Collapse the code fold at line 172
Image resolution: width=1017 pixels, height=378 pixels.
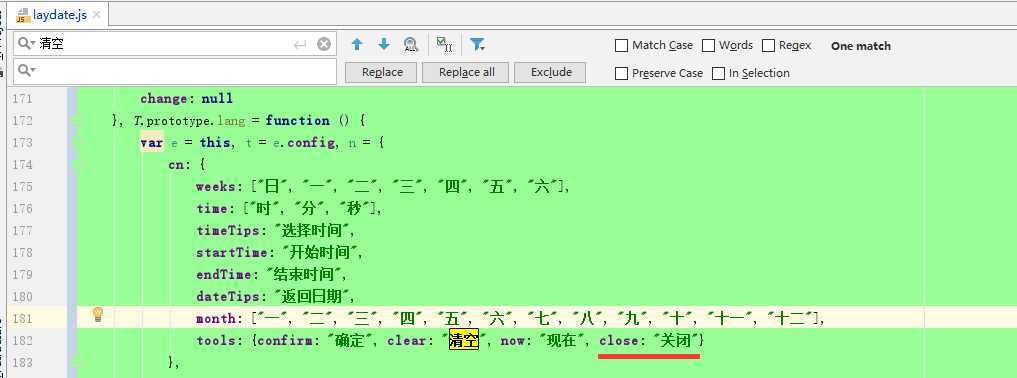point(77,121)
